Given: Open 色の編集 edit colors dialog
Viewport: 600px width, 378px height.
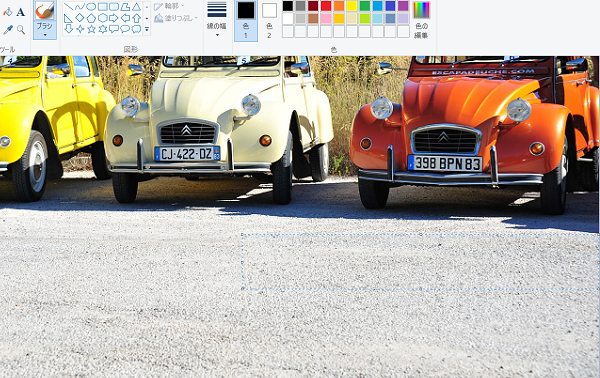Looking at the screenshot, I should [421, 21].
